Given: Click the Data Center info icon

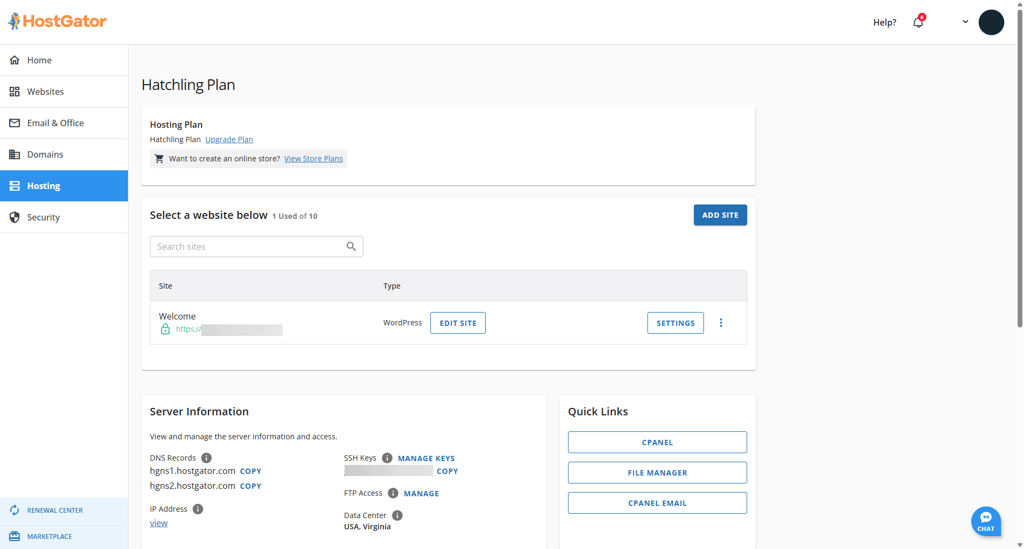Looking at the screenshot, I should [397, 516].
